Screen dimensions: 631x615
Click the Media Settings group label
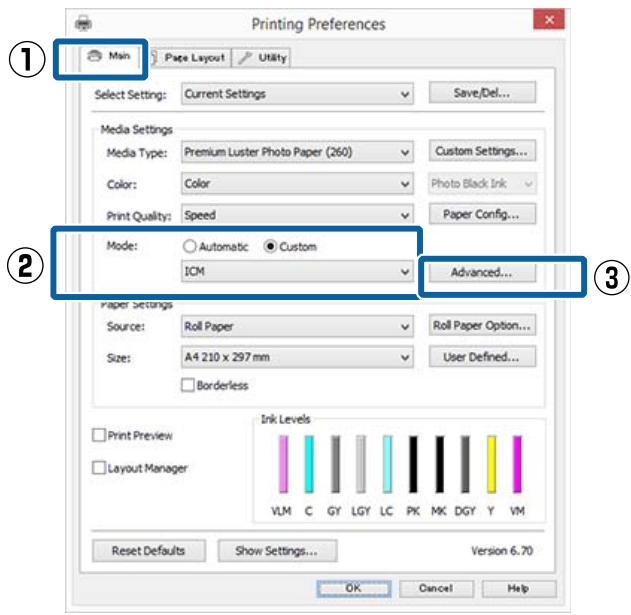(136, 130)
